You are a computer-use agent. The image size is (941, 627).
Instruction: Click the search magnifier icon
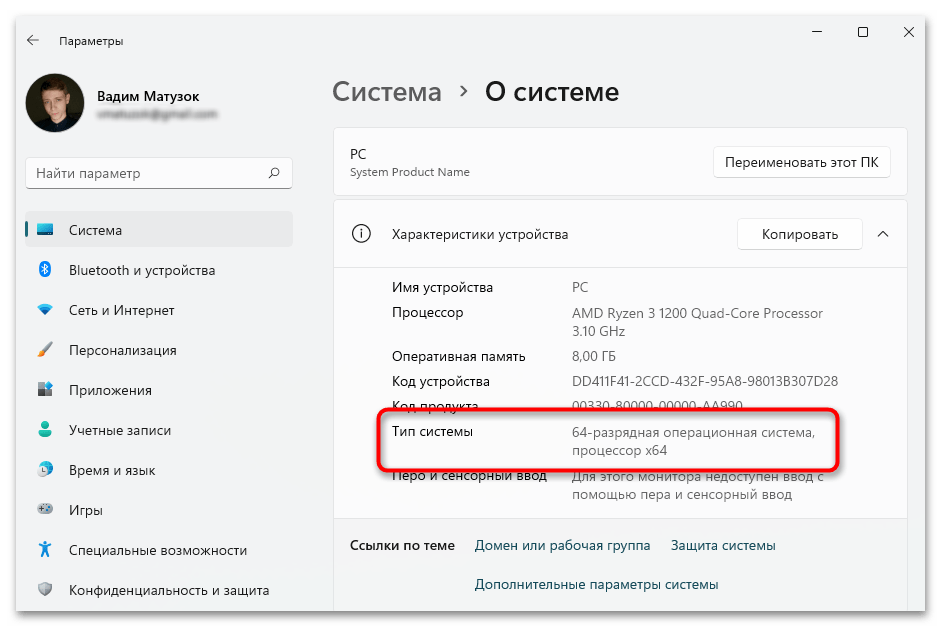pos(274,173)
